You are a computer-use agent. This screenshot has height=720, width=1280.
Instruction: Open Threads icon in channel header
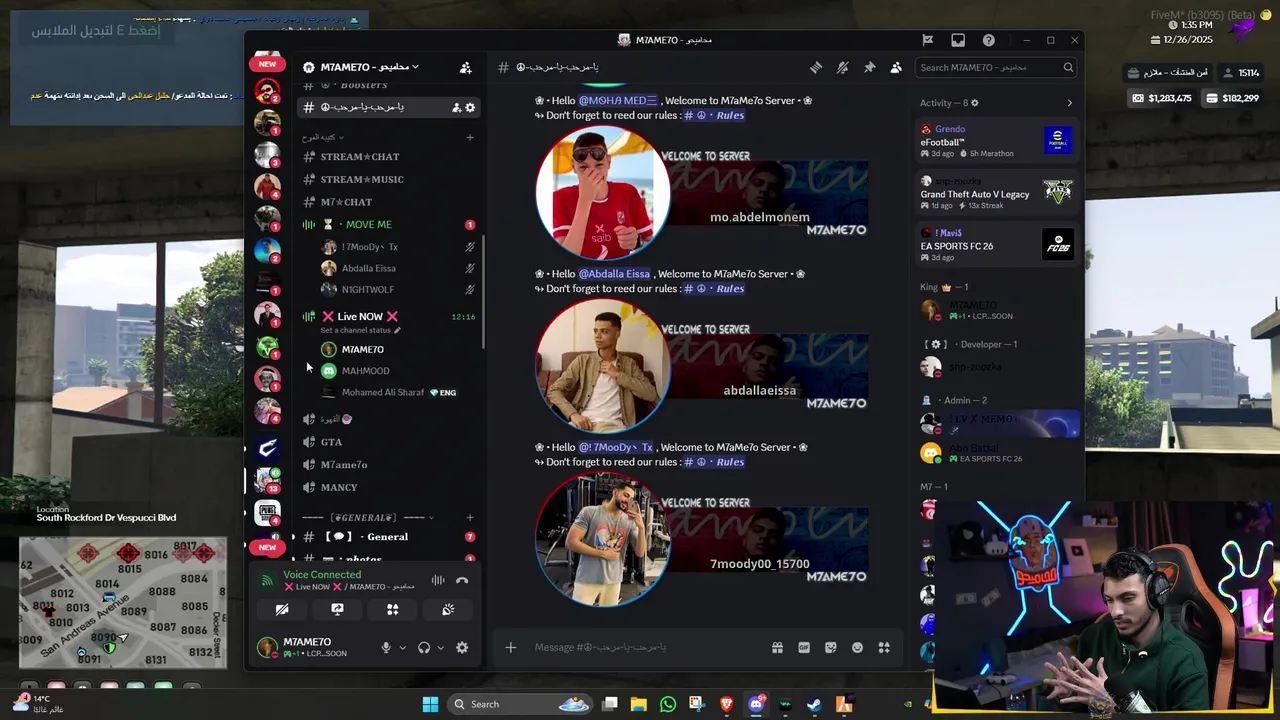pyautogui.click(x=816, y=67)
